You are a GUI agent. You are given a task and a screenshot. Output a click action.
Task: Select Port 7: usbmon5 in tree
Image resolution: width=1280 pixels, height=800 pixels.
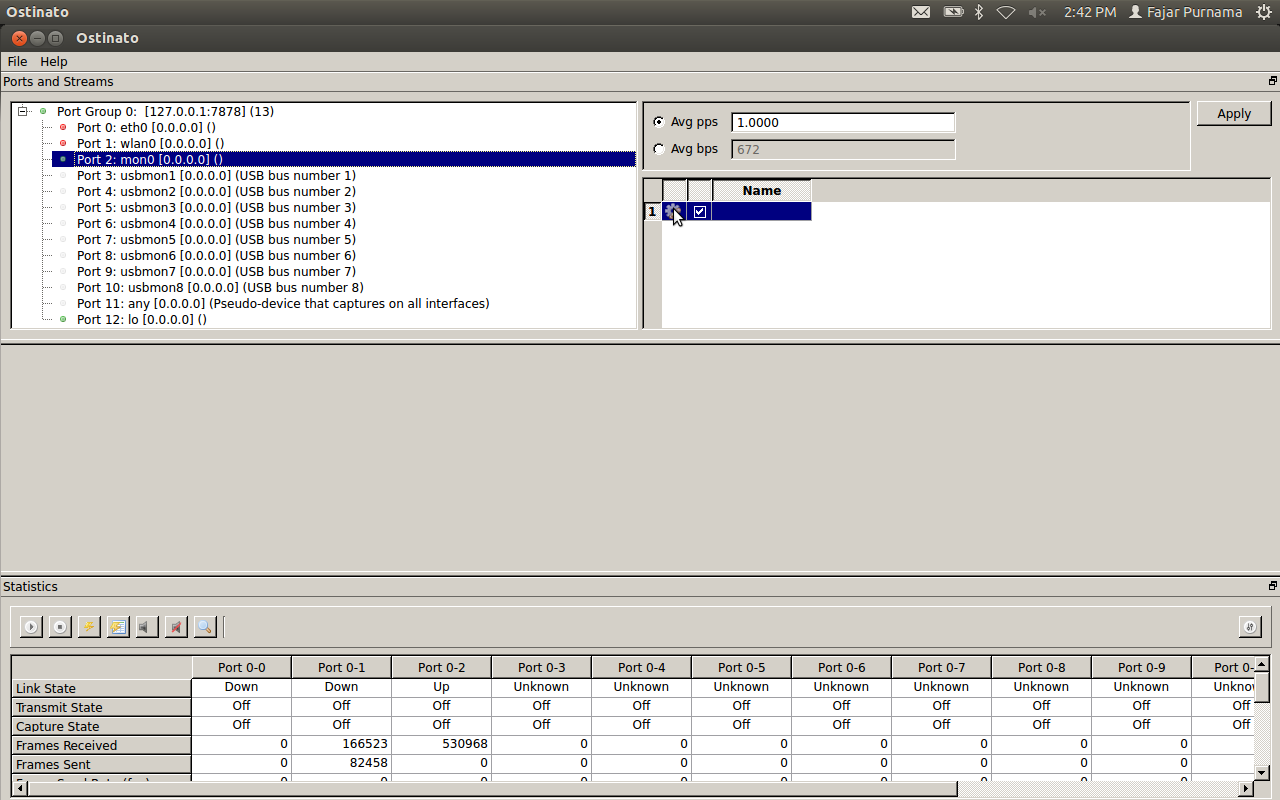pyautogui.click(x=216, y=239)
